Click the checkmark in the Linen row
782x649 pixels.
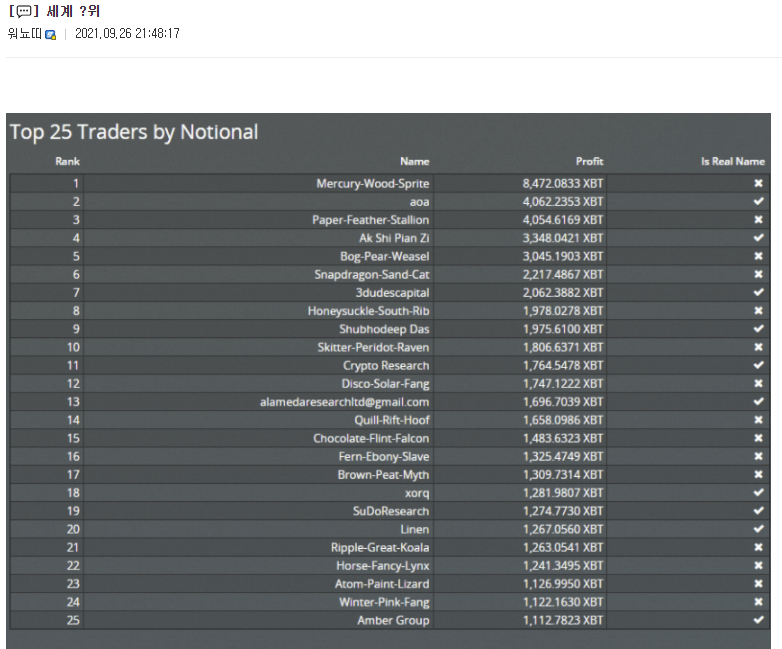(758, 529)
